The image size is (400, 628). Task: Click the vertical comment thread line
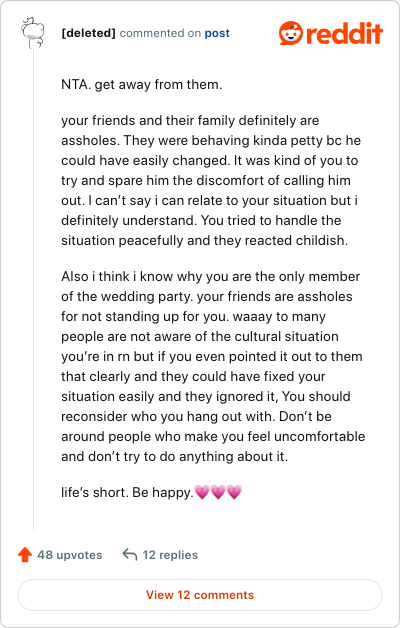33,290
